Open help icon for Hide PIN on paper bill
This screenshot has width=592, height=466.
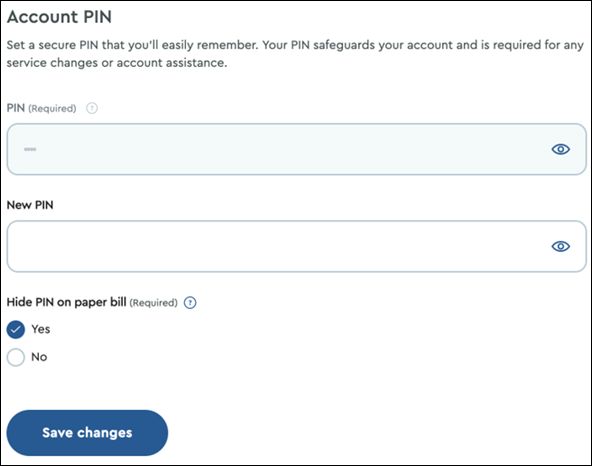coord(190,302)
